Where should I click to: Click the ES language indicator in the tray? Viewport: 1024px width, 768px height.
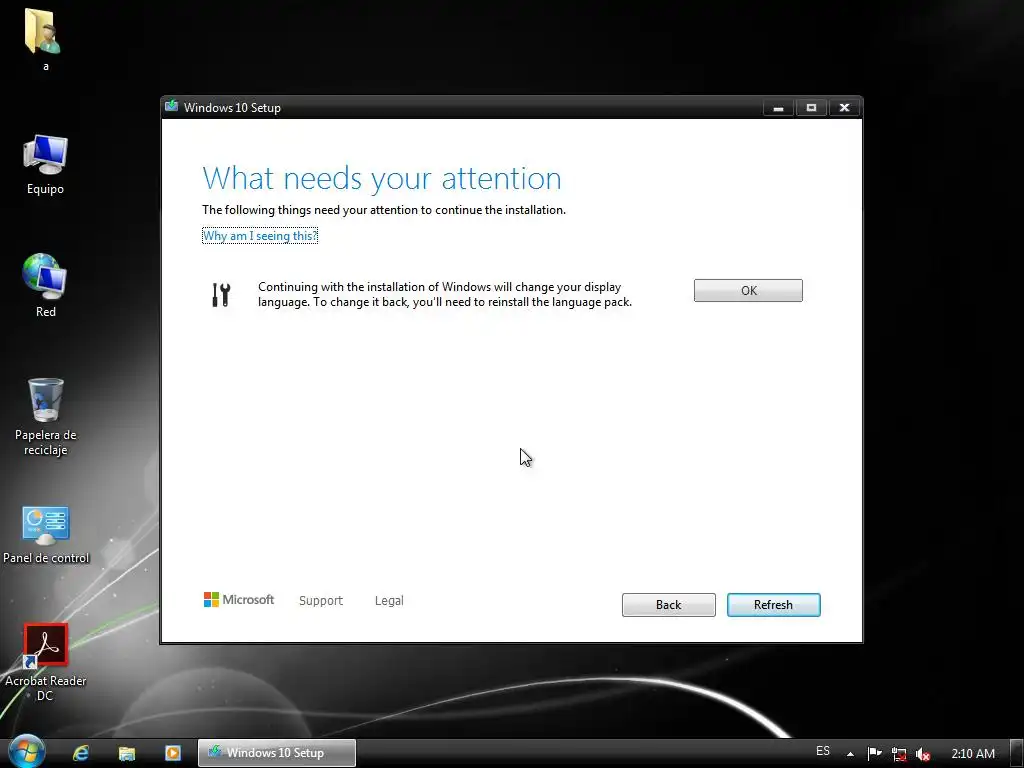point(823,752)
